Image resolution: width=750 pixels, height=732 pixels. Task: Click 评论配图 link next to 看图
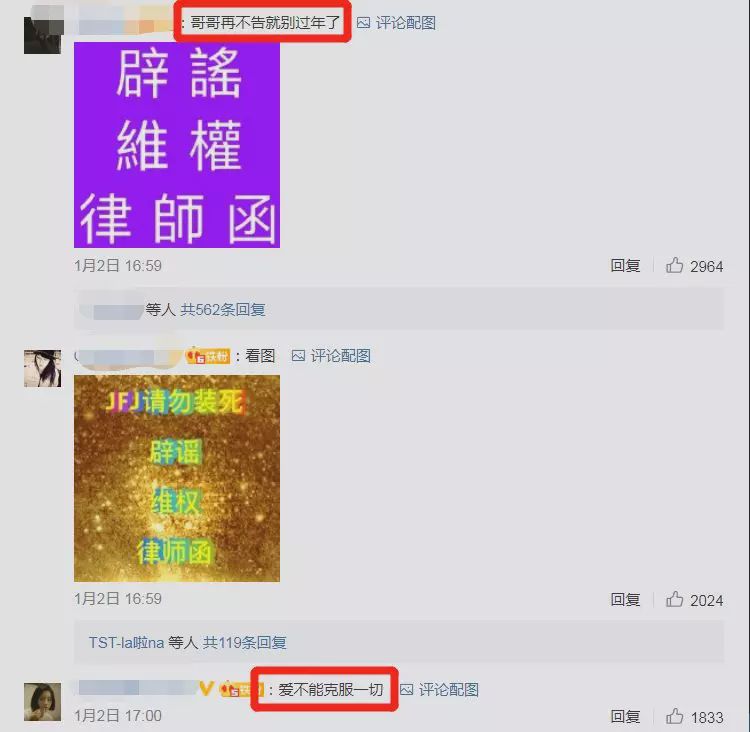pos(341,355)
